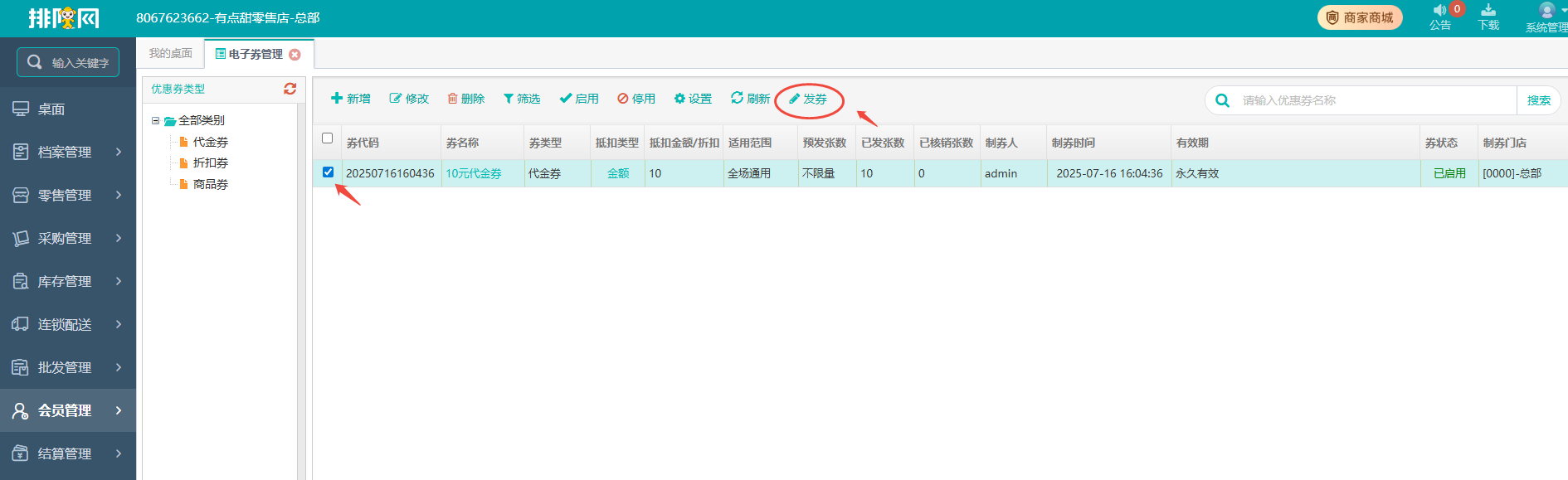Image resolution: width=1568 pixels, height=480 pixels.
Task: Click the 金额 deduction type link
Action: click(618, 173)
